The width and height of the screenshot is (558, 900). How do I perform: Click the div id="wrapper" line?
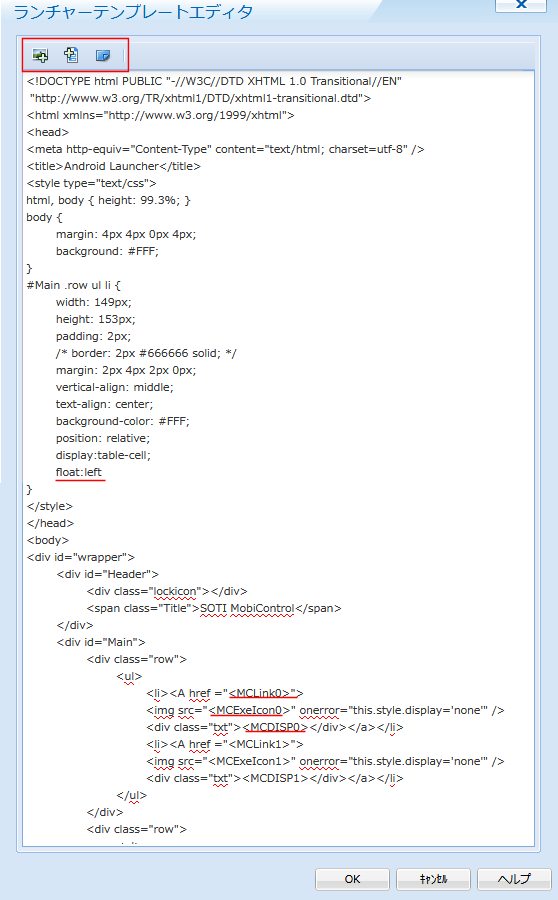pos(80,557)
